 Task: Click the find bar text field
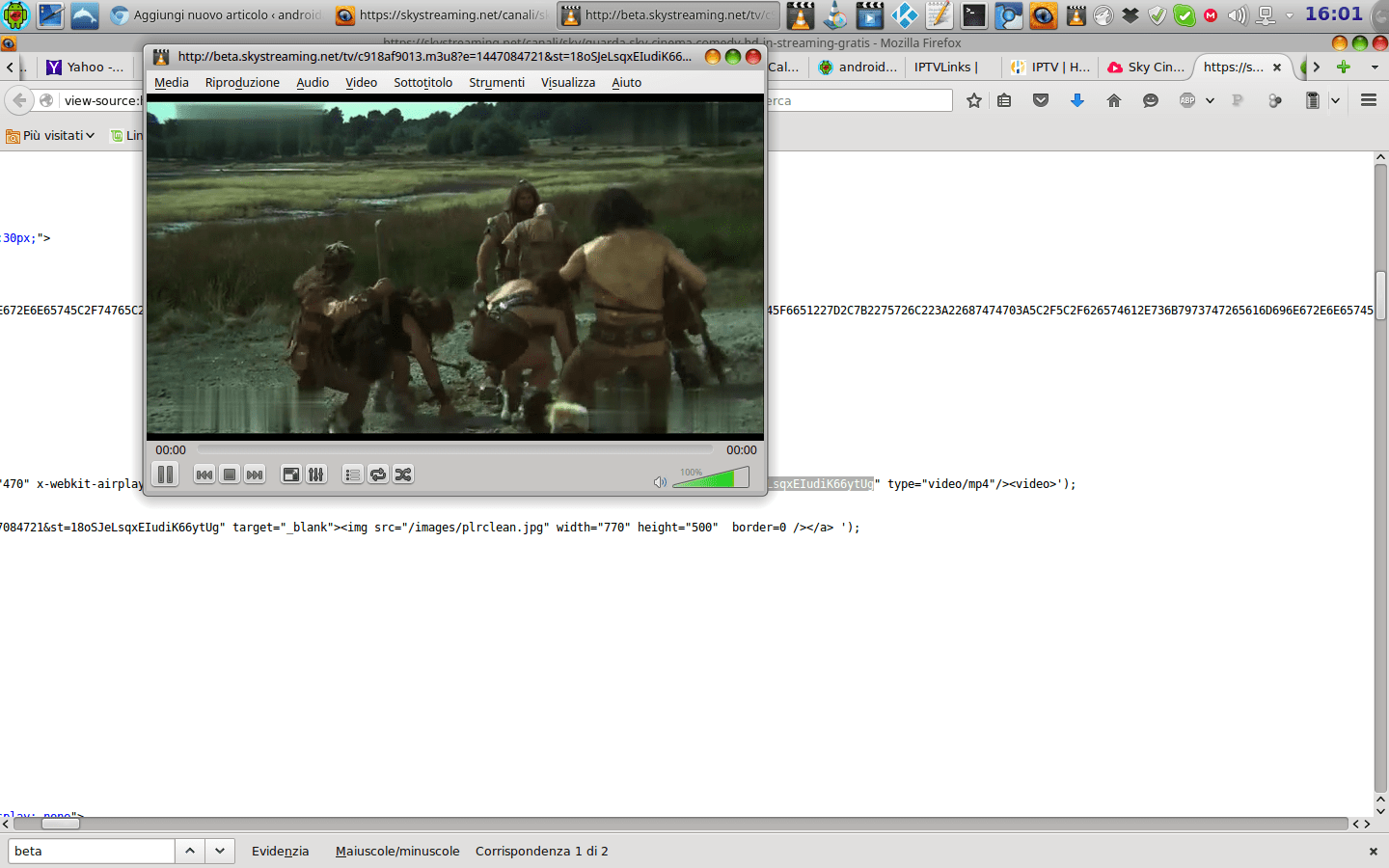pos(92,851)
